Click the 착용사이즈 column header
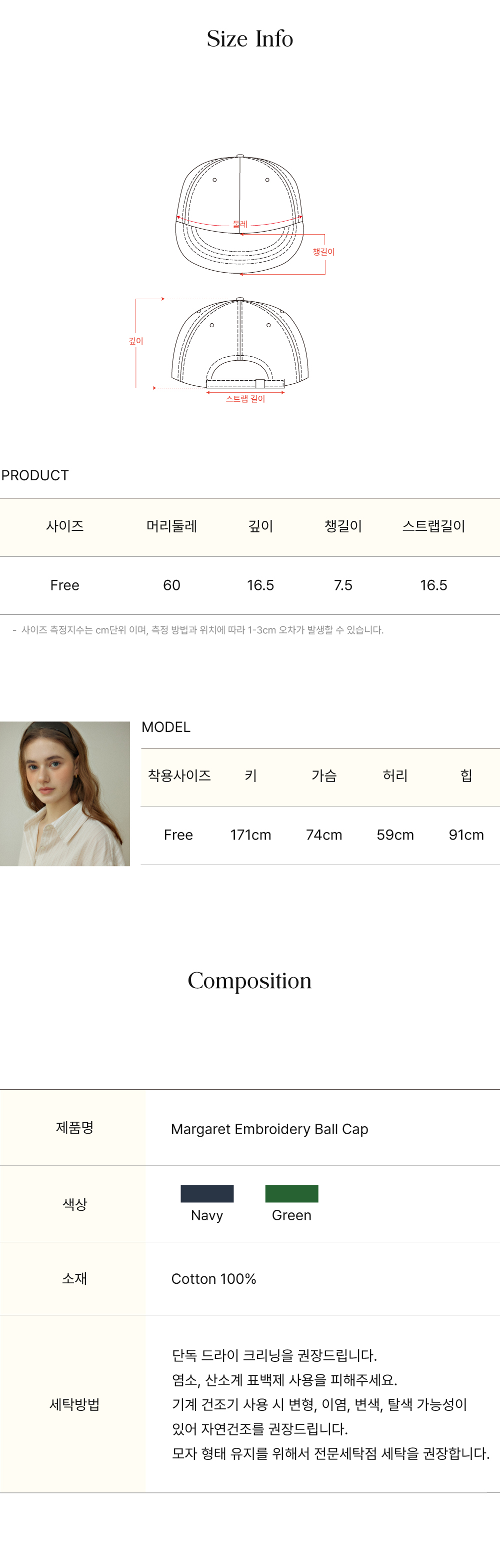This screenshot has width=500, height=1568. 179,775
